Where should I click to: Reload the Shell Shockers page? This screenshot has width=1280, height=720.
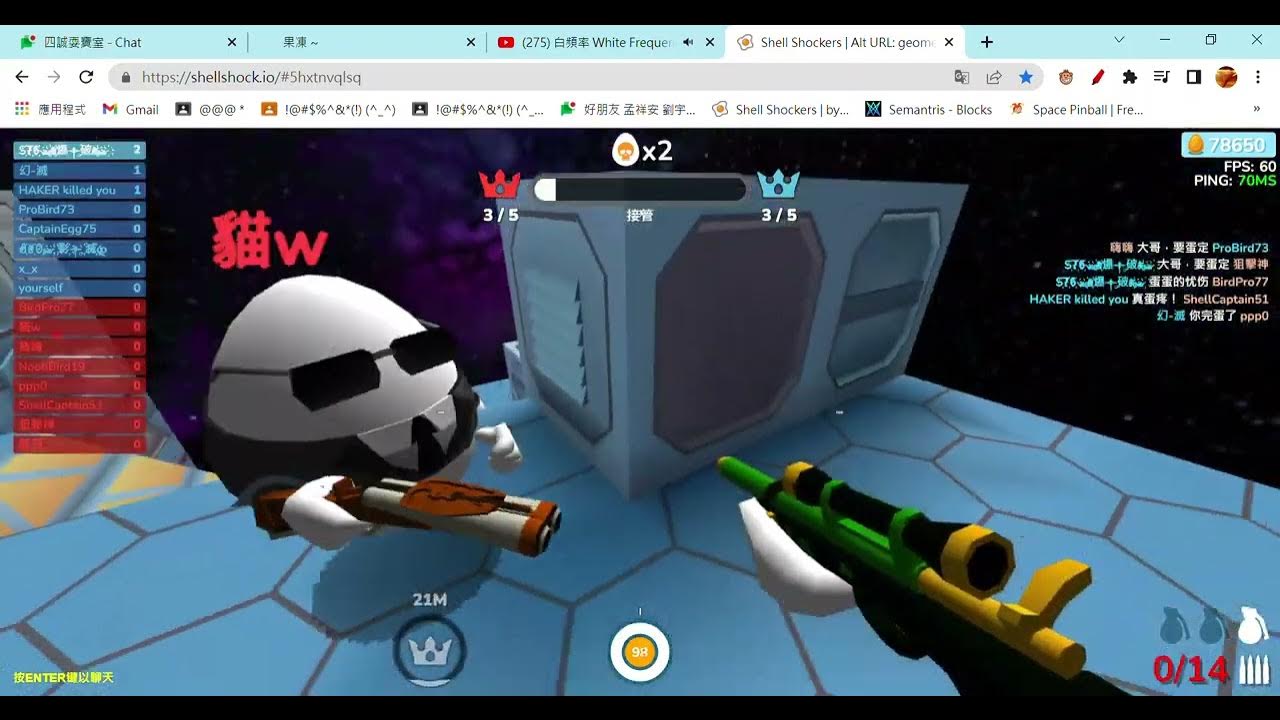pos(86,77)
